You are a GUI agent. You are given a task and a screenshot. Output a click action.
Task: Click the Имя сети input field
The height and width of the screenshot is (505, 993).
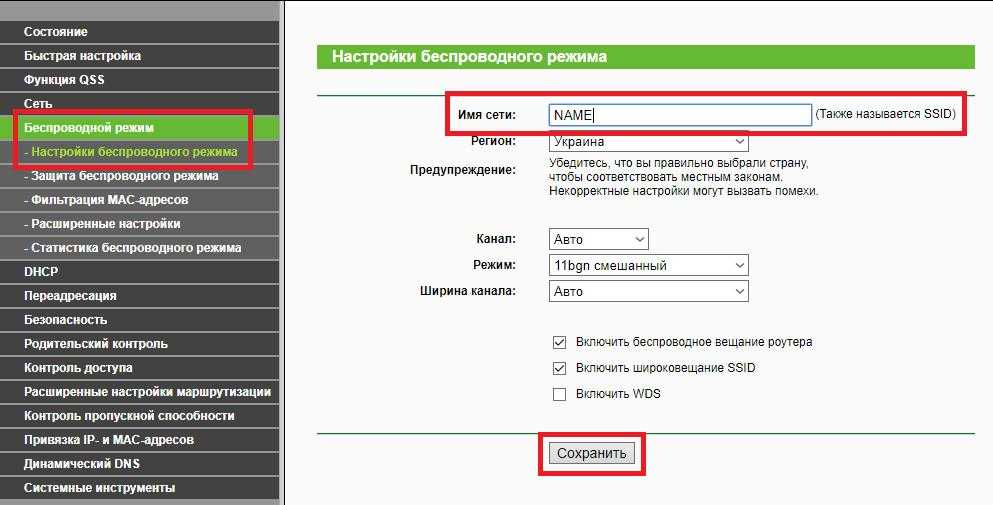click(x=680, y=115)
